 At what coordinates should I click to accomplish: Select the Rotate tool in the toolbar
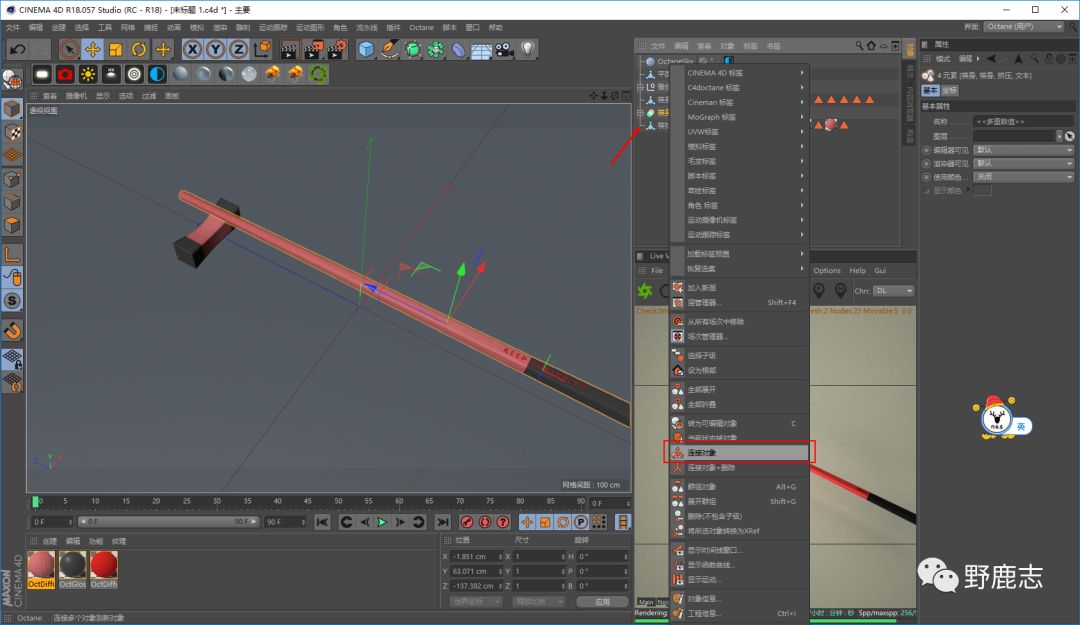point(139,49)
